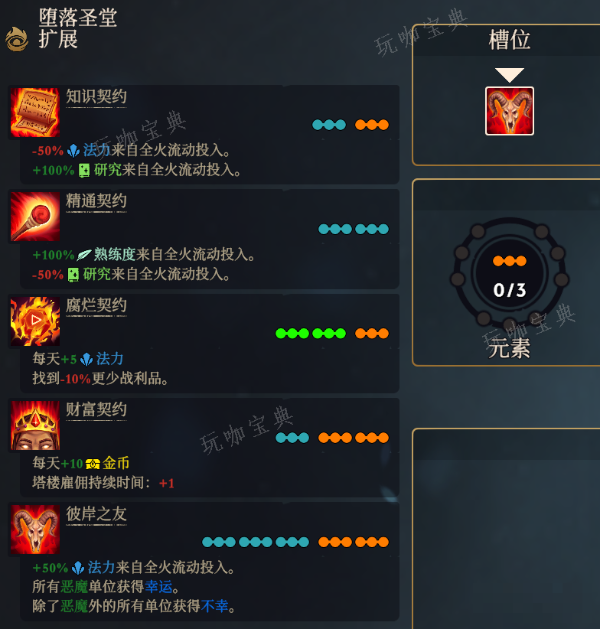
Task: Click the 金币 coin icon in 财富契约
Action: click(93, 464)
